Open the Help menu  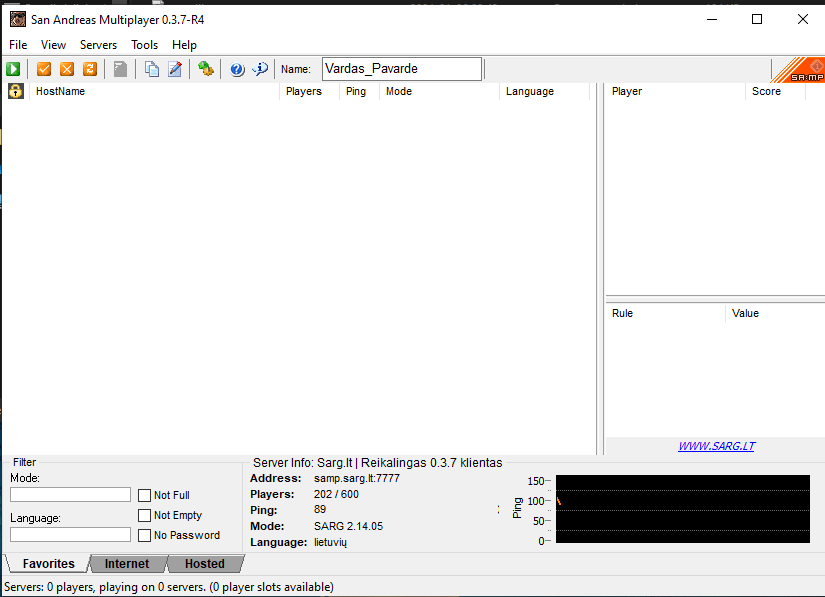click(x=184, y=45)
